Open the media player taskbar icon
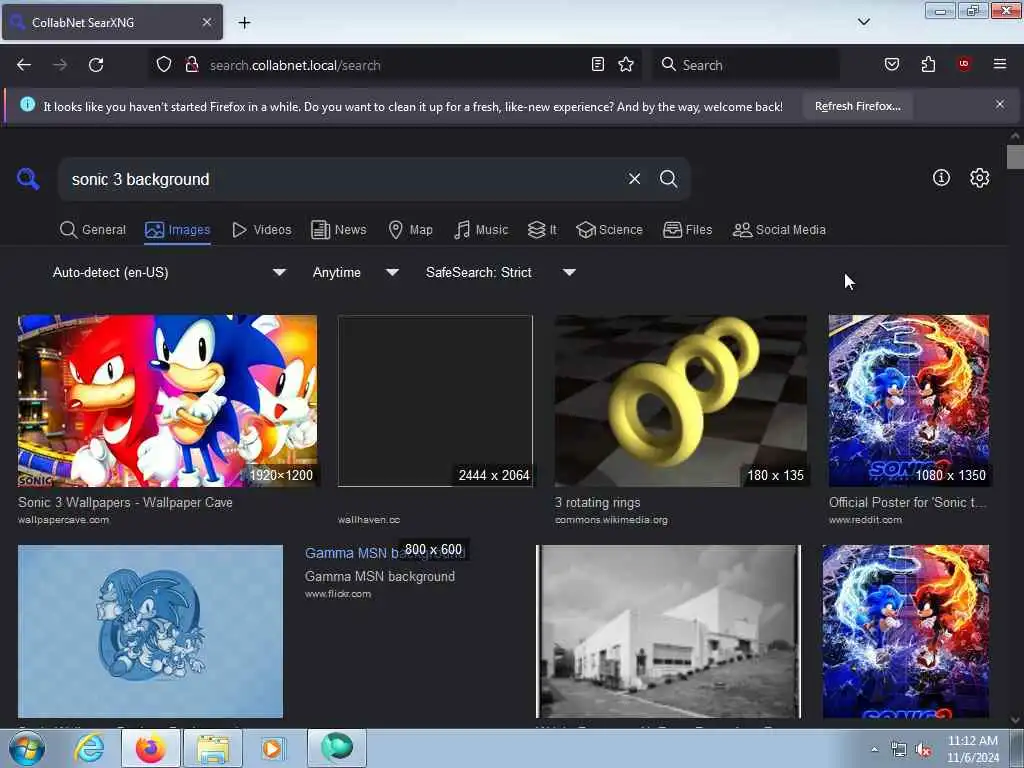Viewport: 1024px width, 768px height. pyautogui.click(x=272, y=748)
